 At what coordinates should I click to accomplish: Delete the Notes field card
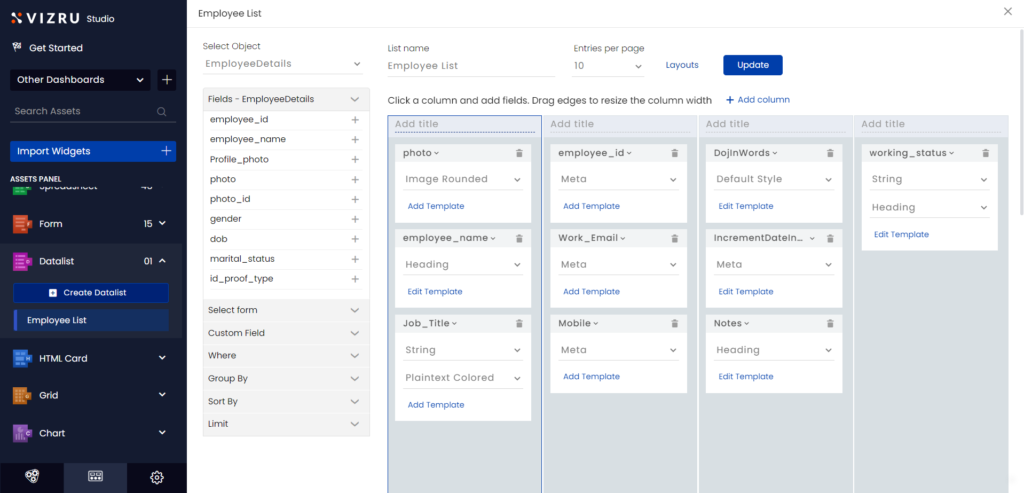point(830,324)
